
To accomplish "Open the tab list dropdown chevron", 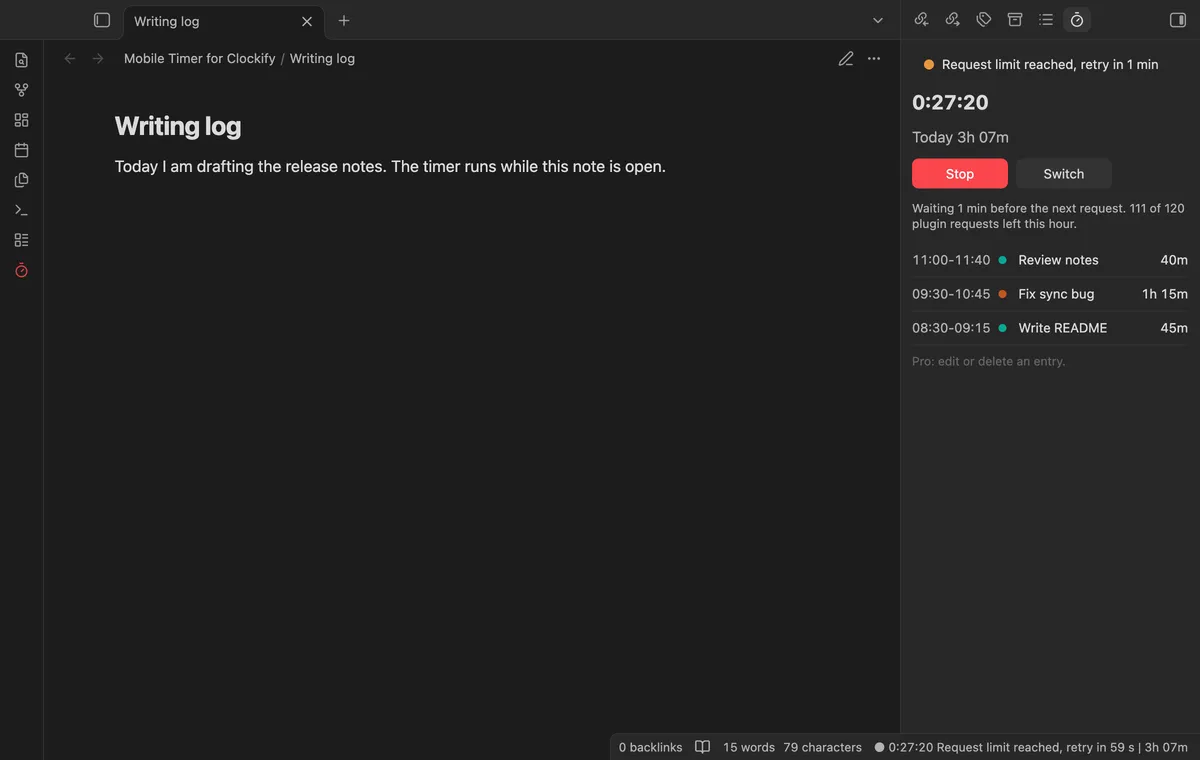I will point(878,20).
